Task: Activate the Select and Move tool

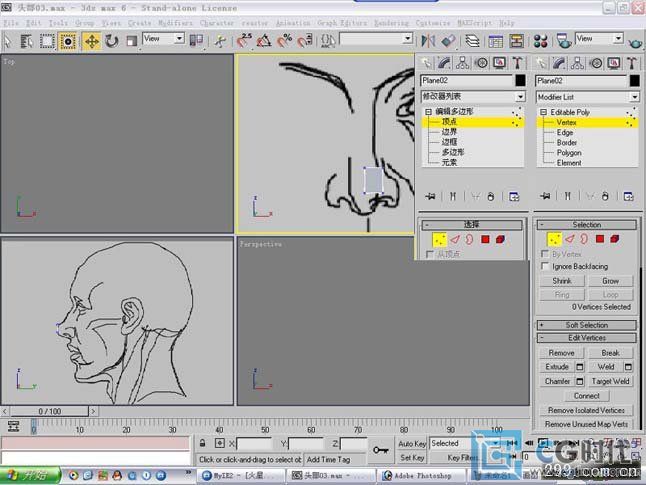Action: click(91, 41)
